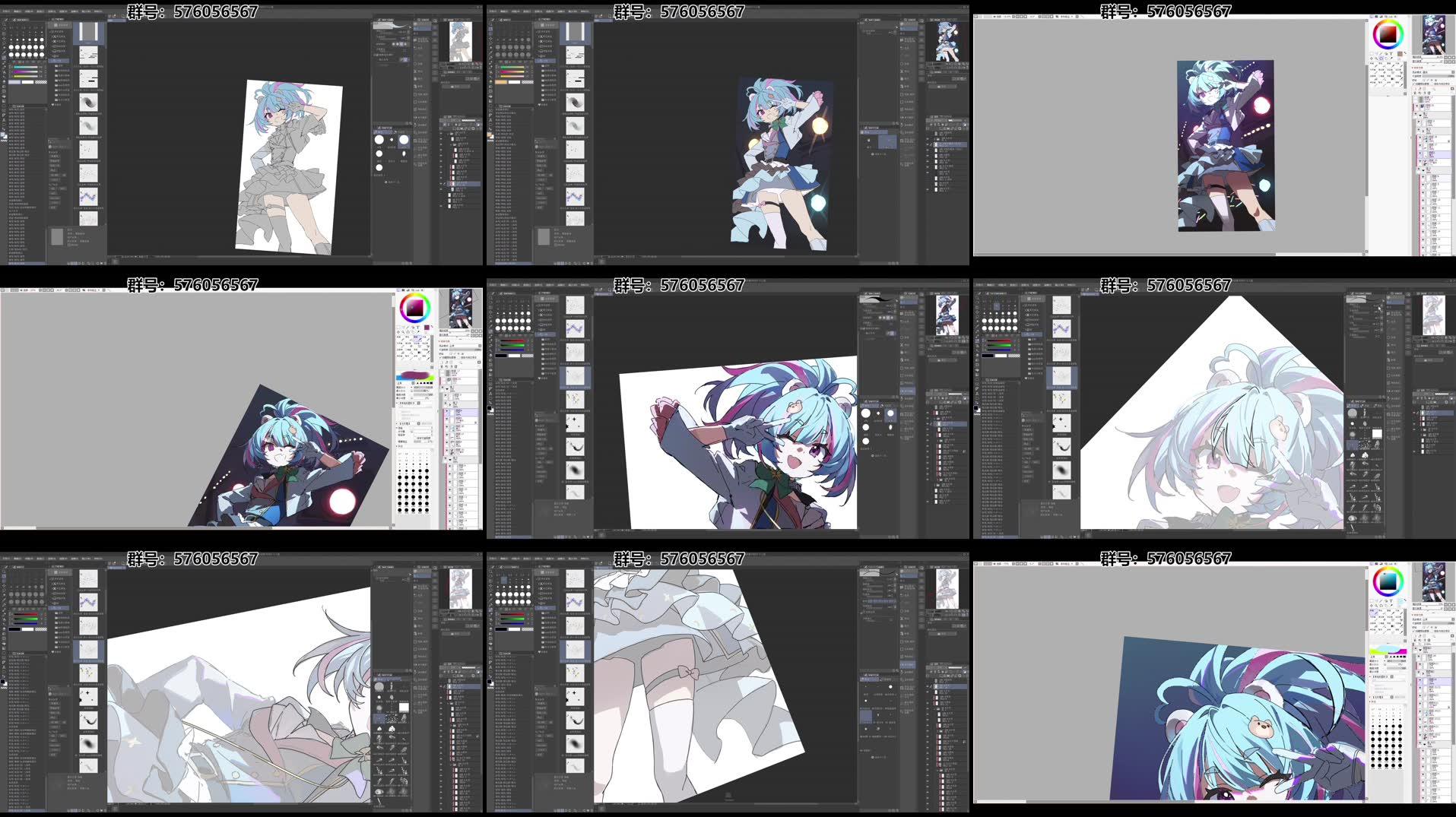1456x817 pixels.
Task: Select the yellow dots brush preset in center screenshot
Action: click(x=576, y=400)
